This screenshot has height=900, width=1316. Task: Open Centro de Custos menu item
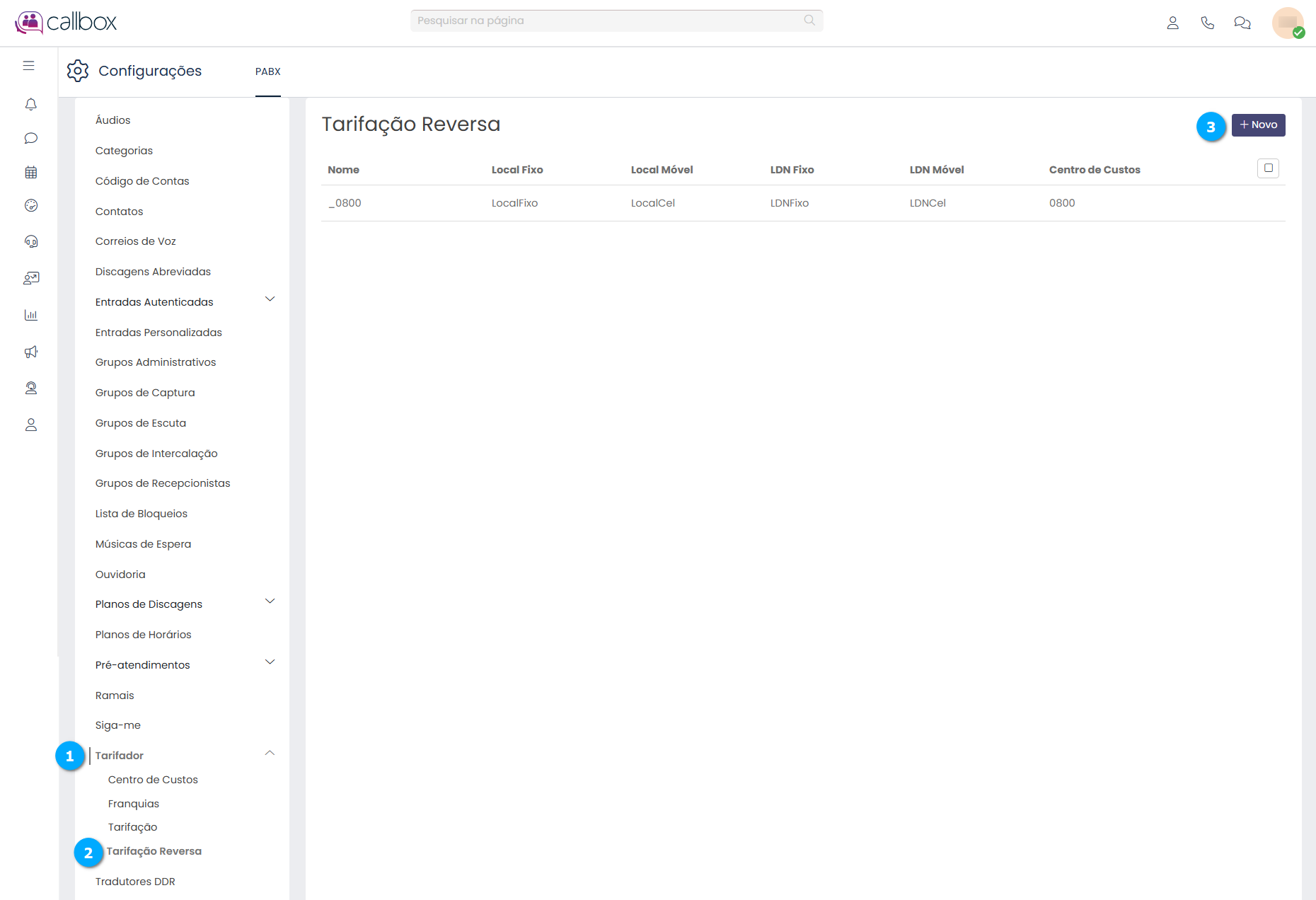(x=153, y=780)
